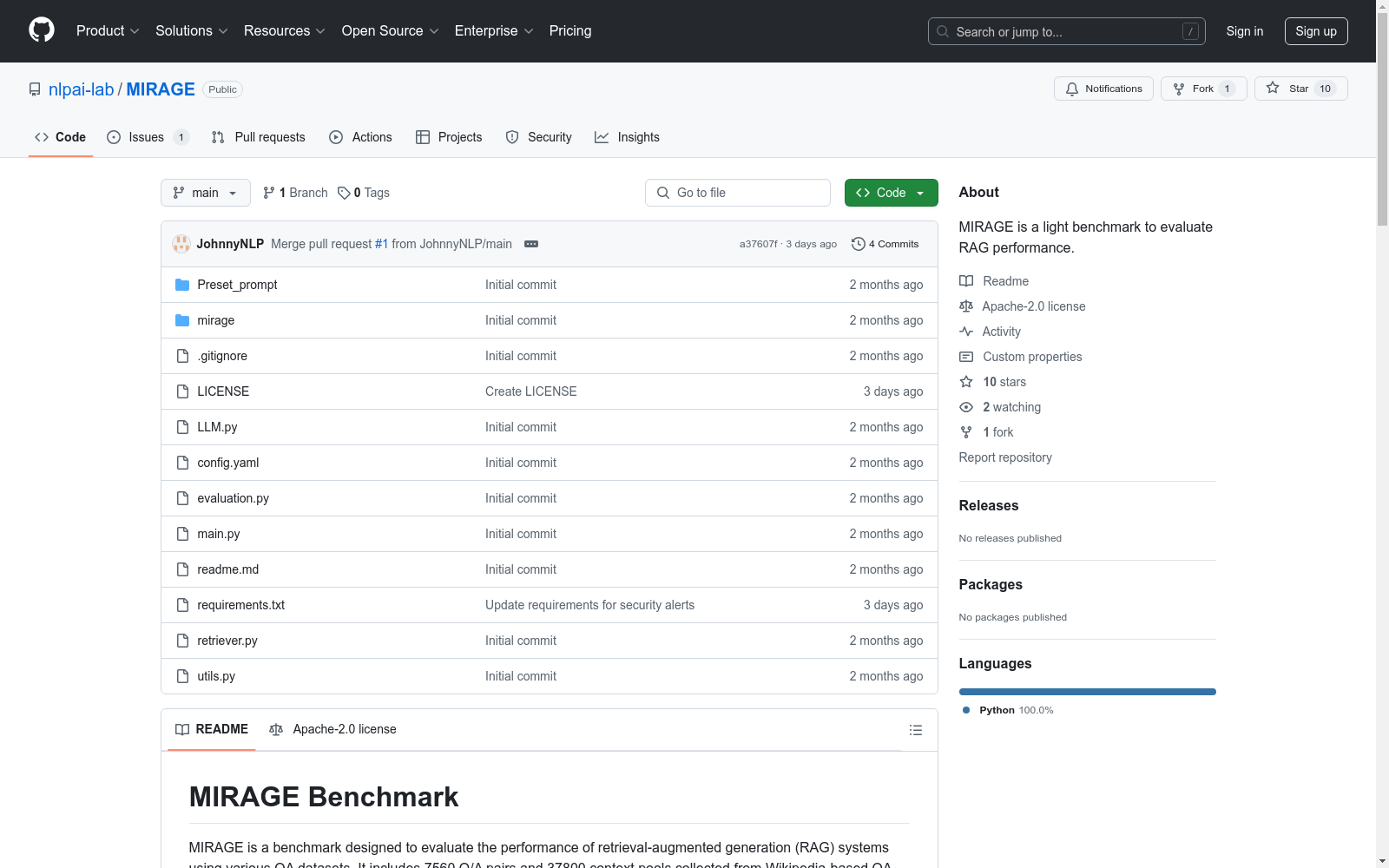Expand the commit message ellipsis

coord(531,244)
